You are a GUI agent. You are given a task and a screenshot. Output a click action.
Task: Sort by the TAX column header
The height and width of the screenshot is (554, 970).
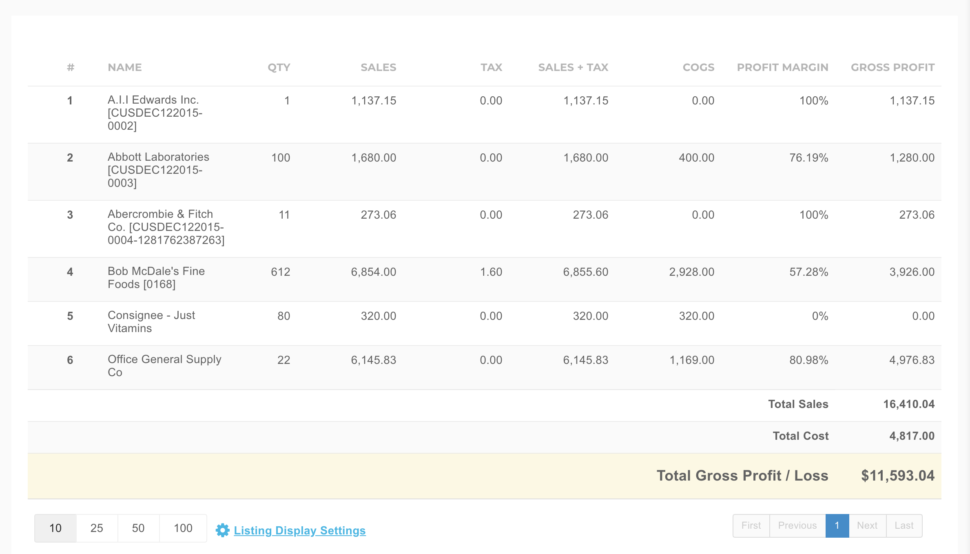pyautogui.click(x=491, y=67)
